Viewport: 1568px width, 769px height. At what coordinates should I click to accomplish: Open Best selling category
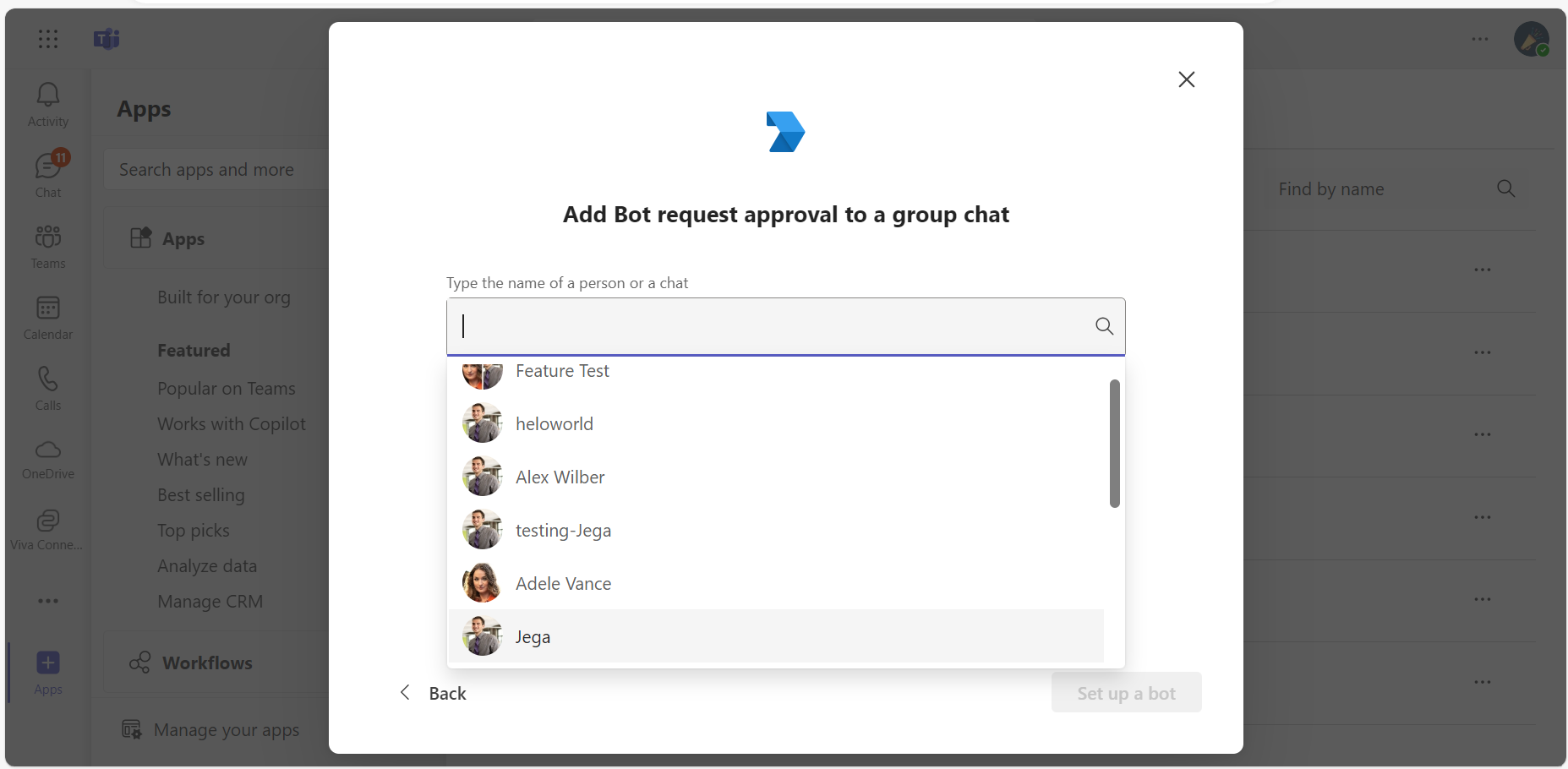201,495
